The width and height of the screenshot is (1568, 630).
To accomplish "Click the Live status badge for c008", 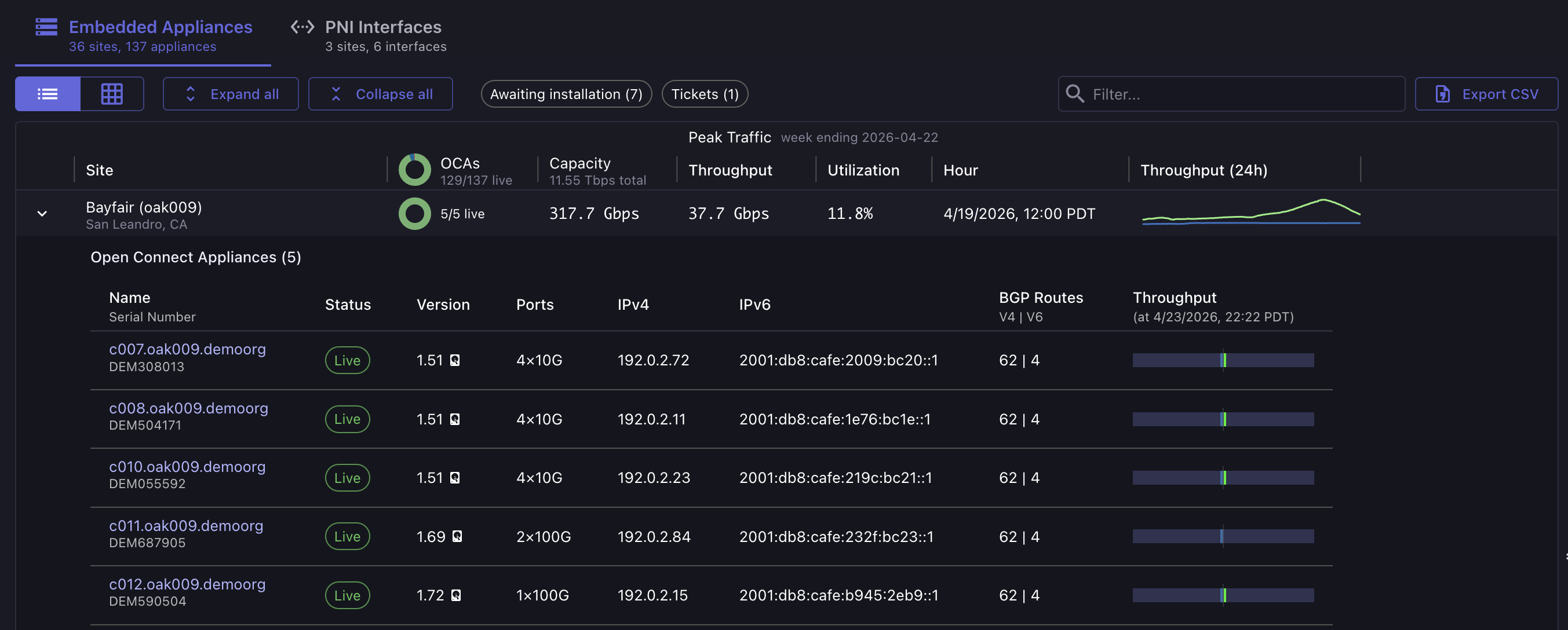I will coord(347,419).
